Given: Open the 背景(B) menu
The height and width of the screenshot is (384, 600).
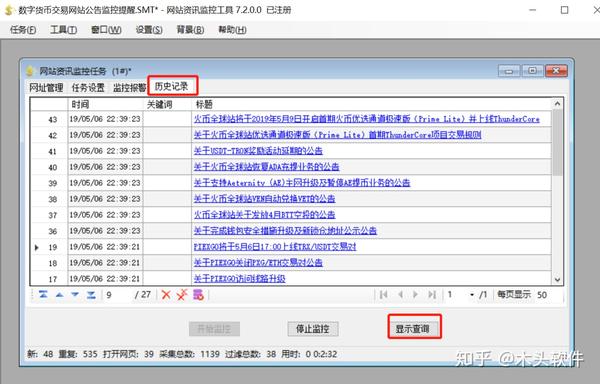Looking at the screenshot, I should 190,30.
